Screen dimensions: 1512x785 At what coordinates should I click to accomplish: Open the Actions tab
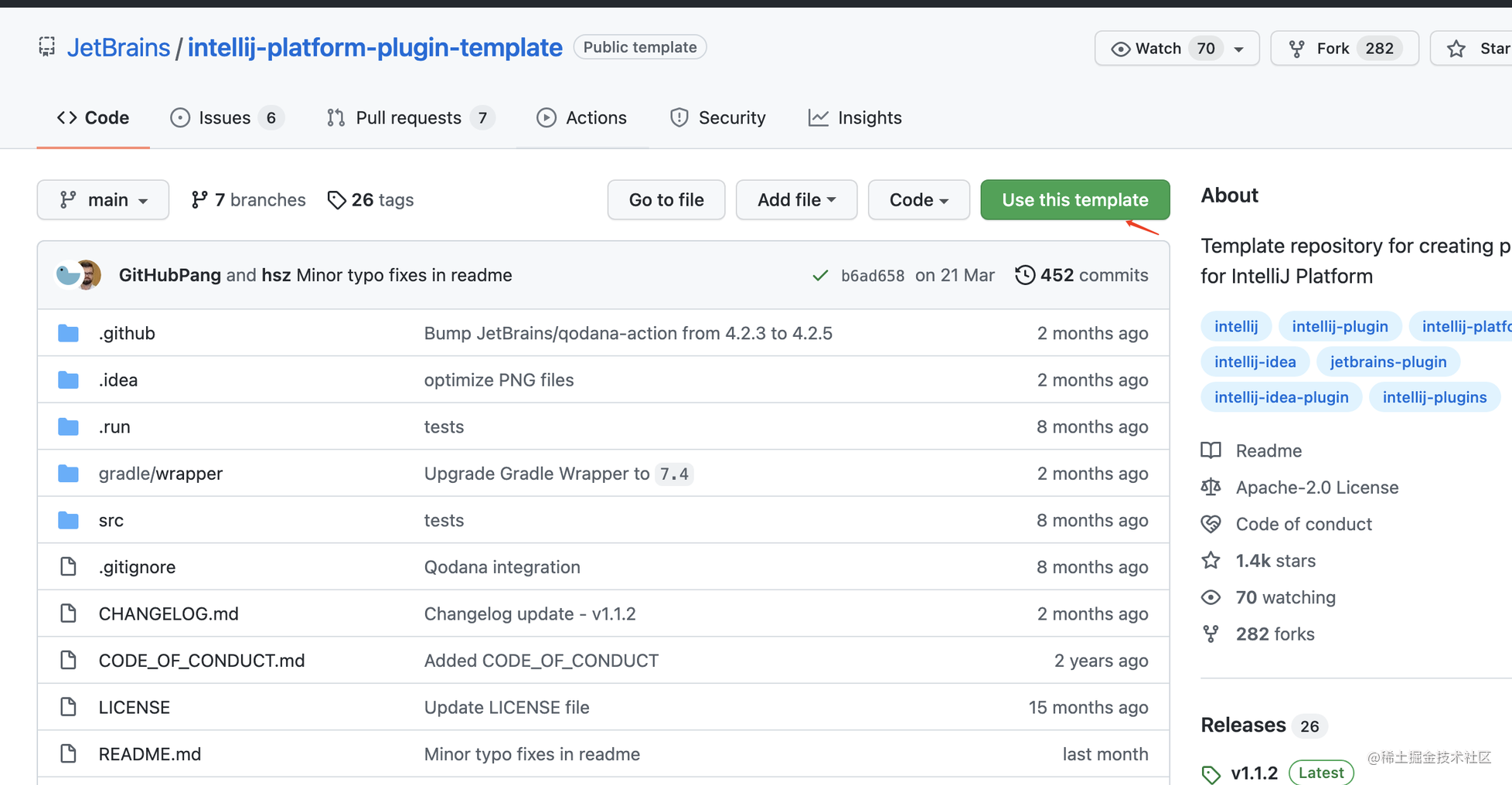point(581,117)
